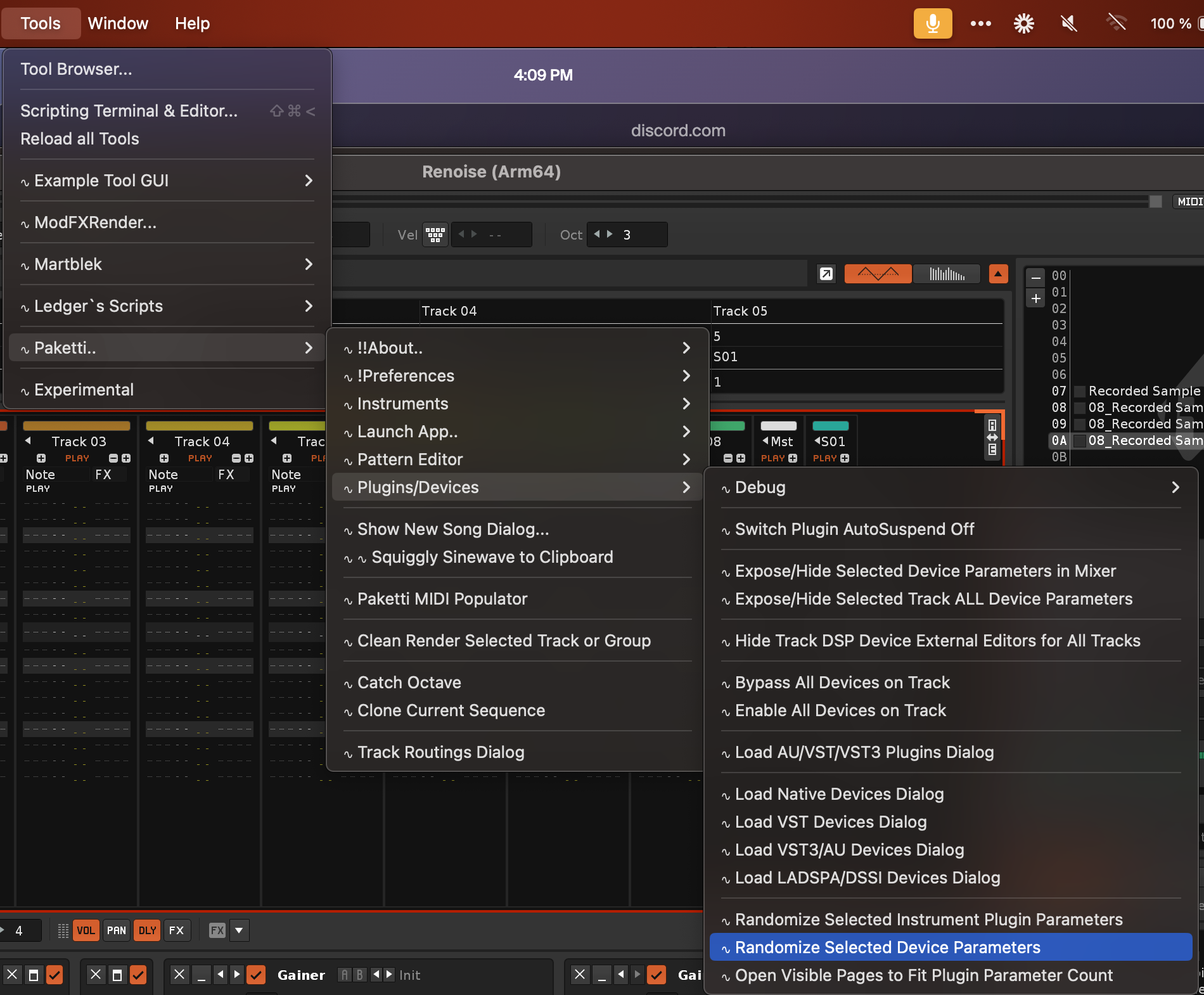Switch to the orange waveform scope view
The height and width of the screenshot is (995, 1204).
[x=878, y=274]
